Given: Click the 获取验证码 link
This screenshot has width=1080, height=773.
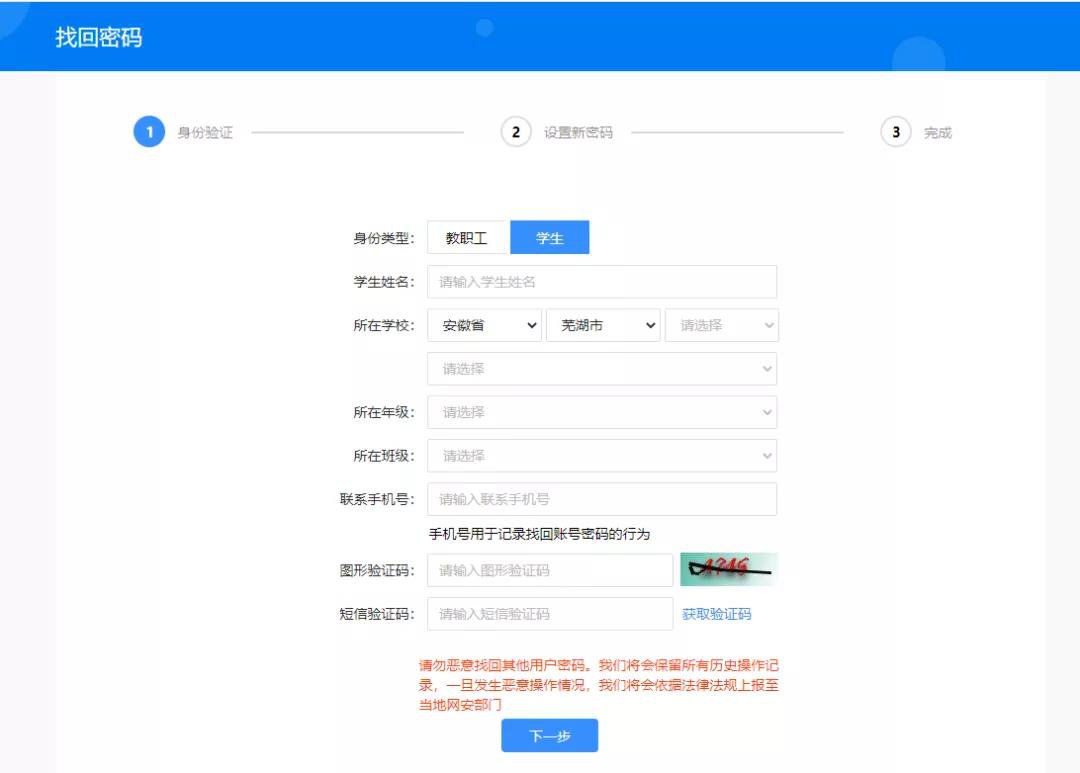Looking at the screenshot, I should pyautogui.click(x=716, y=614).
